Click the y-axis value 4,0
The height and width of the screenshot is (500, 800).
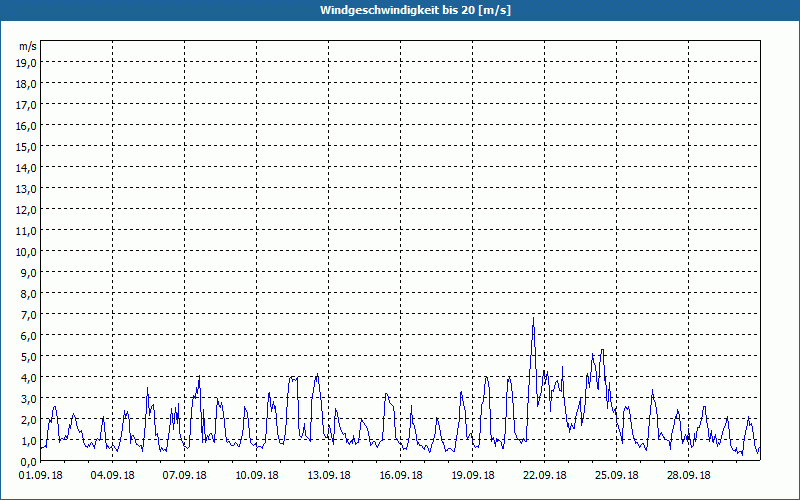point(29,378)
